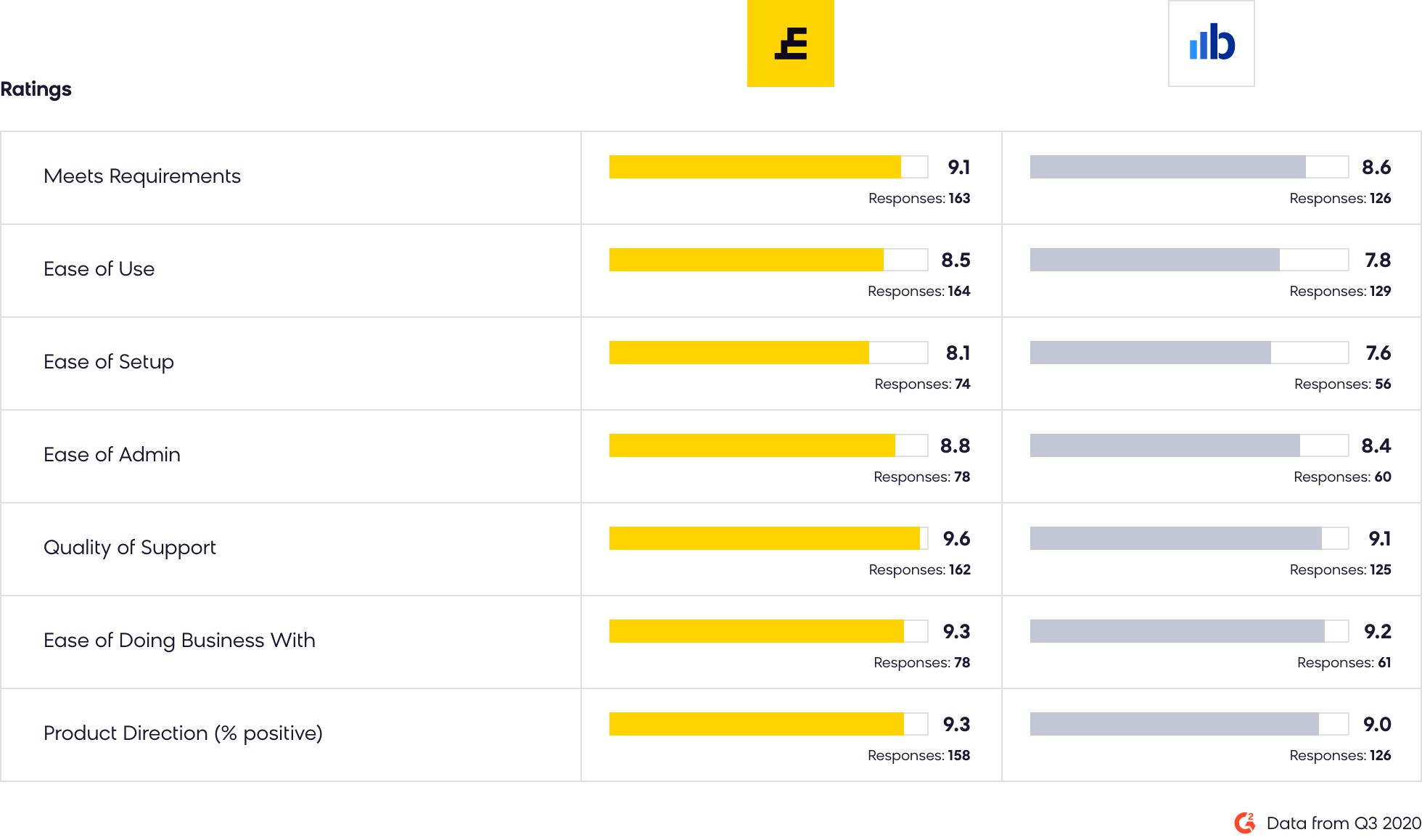Click yellow Quality of Support bar

pyautogui.click(x=764, y=538)
